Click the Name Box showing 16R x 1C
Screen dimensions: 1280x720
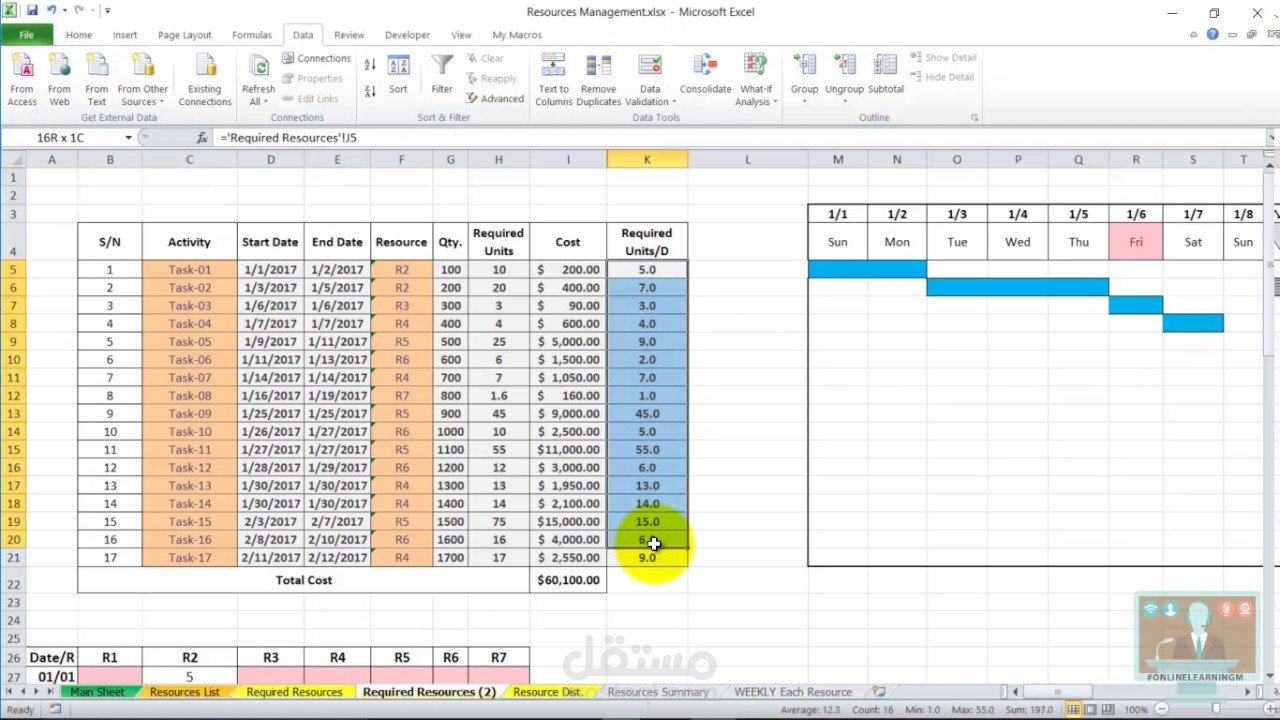point(61,137)
